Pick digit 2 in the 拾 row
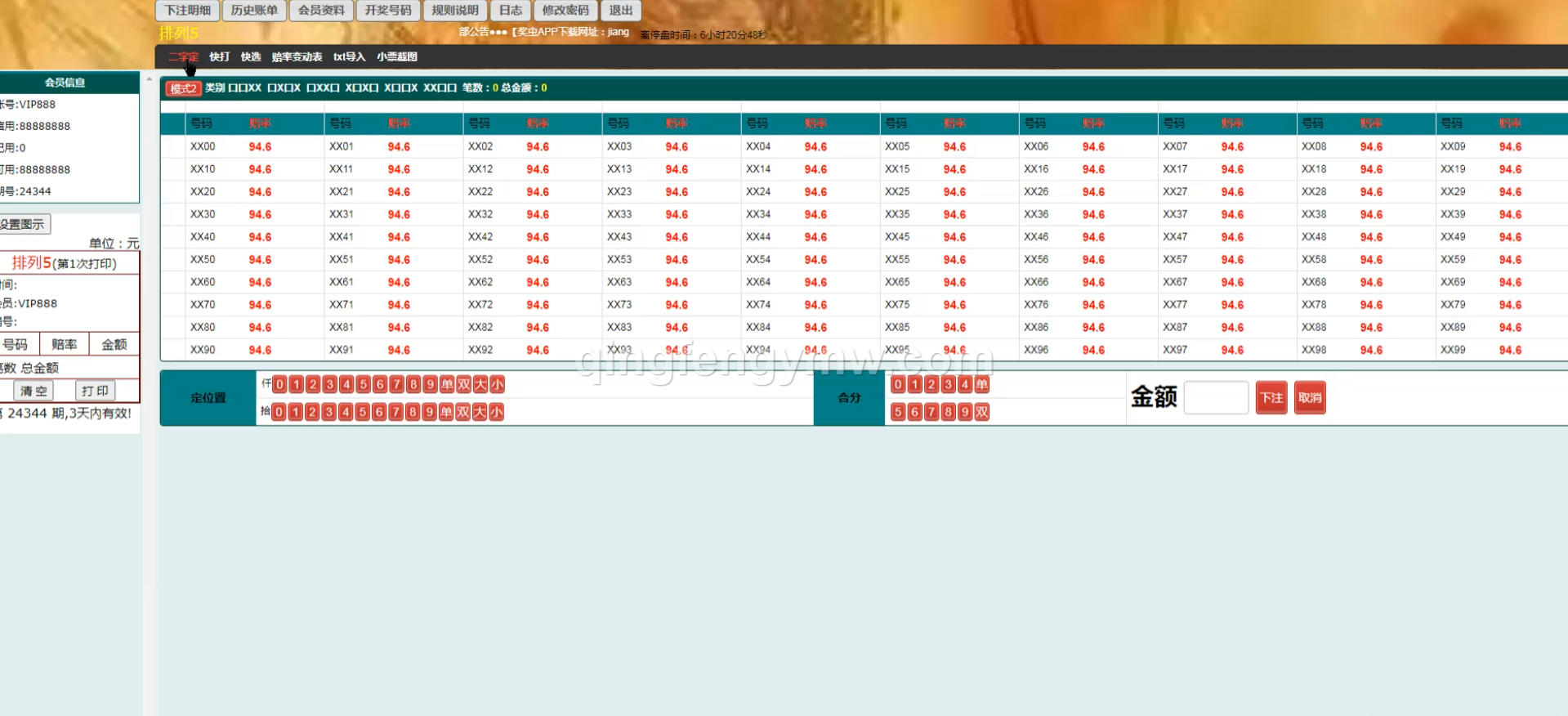Image resolution: width=1568 pixels, height=716 pixels. coord(312,412)
